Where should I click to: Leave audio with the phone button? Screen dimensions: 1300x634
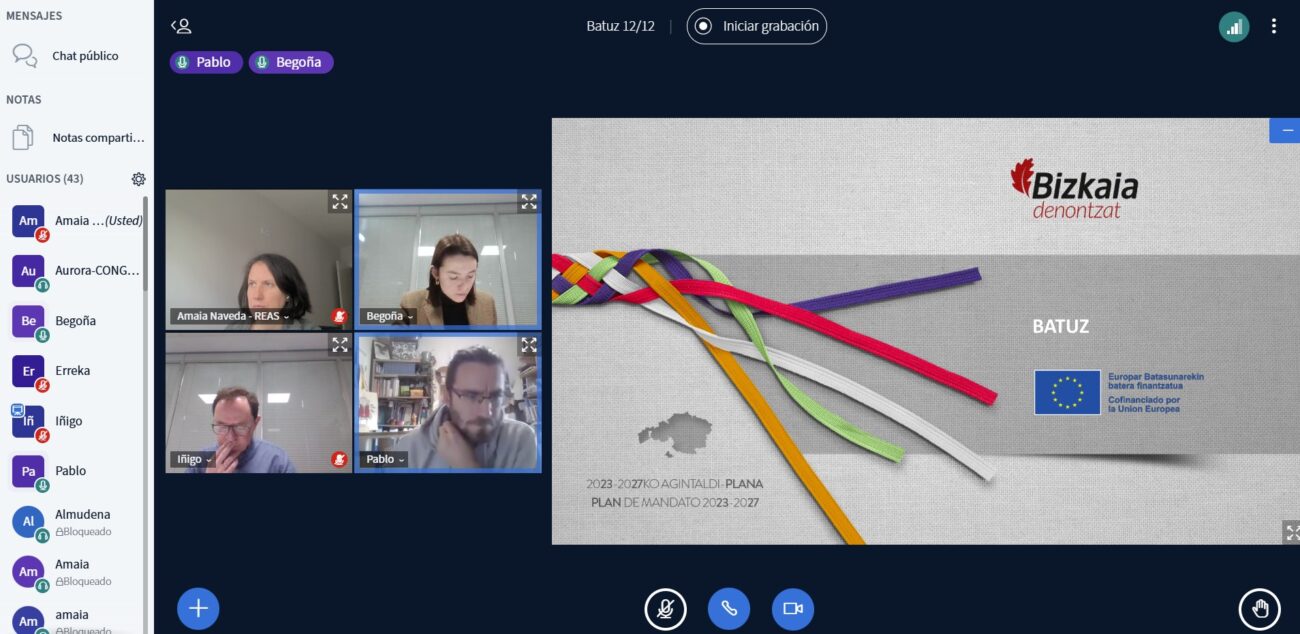(x=729, y=609)
